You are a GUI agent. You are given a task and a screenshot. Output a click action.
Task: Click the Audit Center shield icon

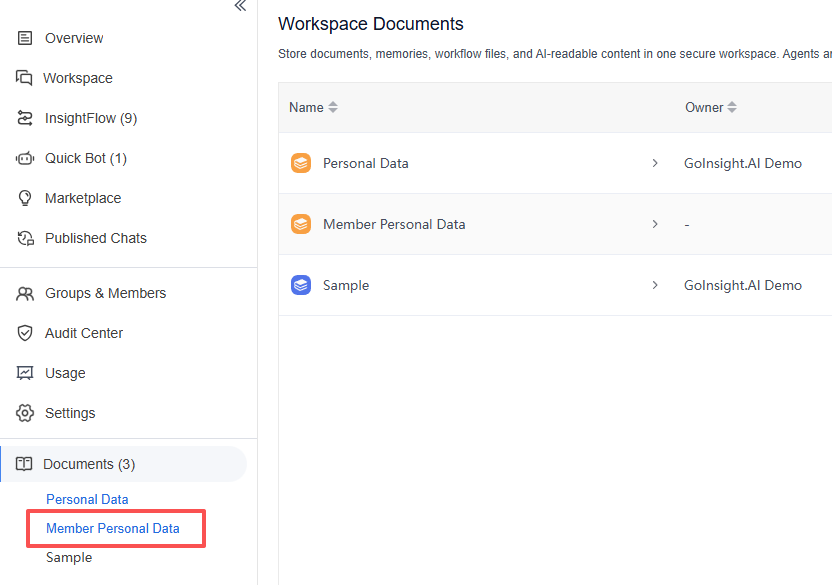pos(25,333)
